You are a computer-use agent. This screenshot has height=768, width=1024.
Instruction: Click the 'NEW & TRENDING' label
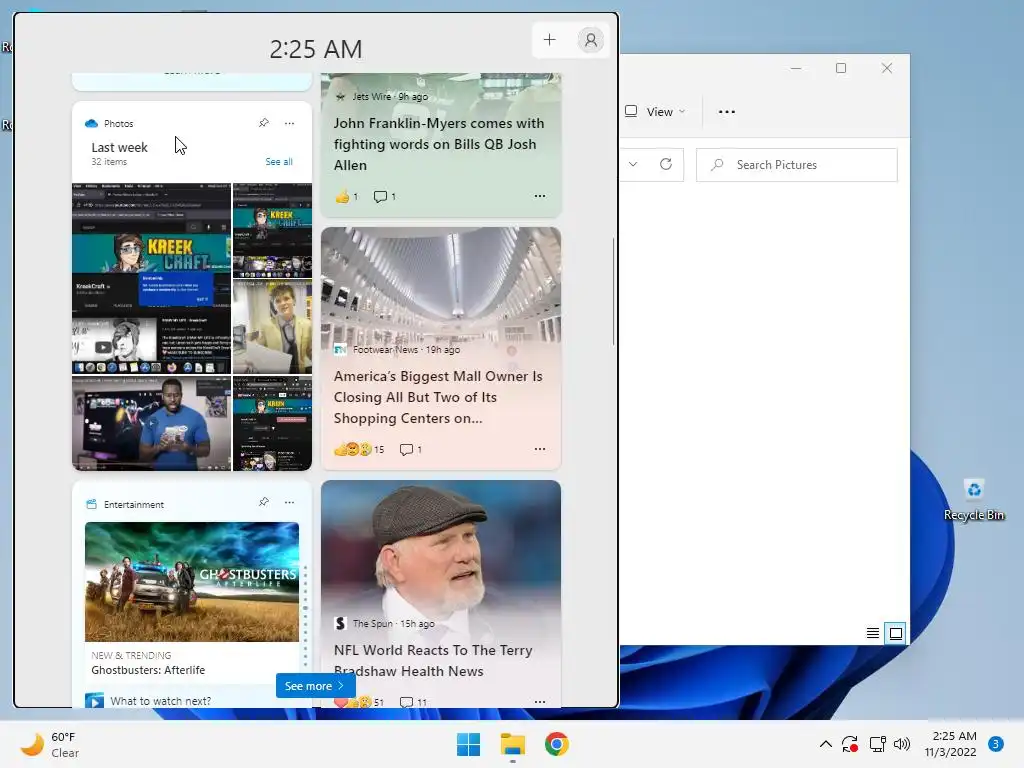point(131,655)
